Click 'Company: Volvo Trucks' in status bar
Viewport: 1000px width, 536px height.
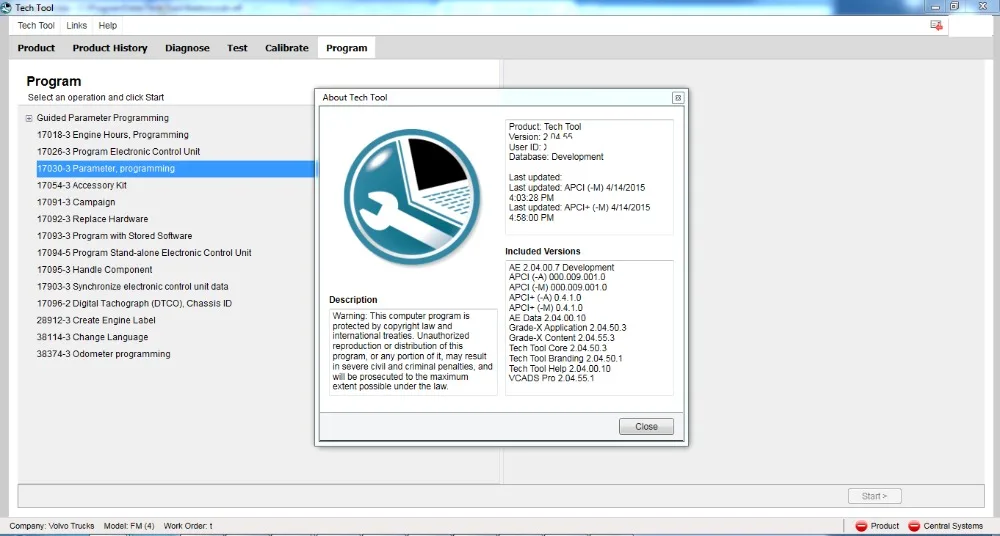tap(52, 526)
